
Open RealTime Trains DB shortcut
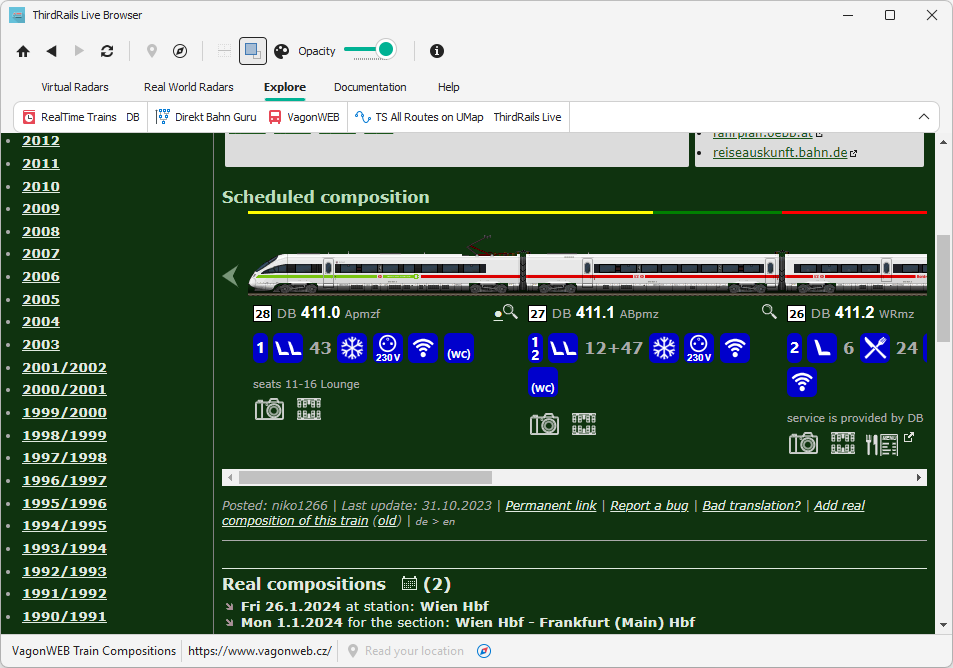click(81, 117)
